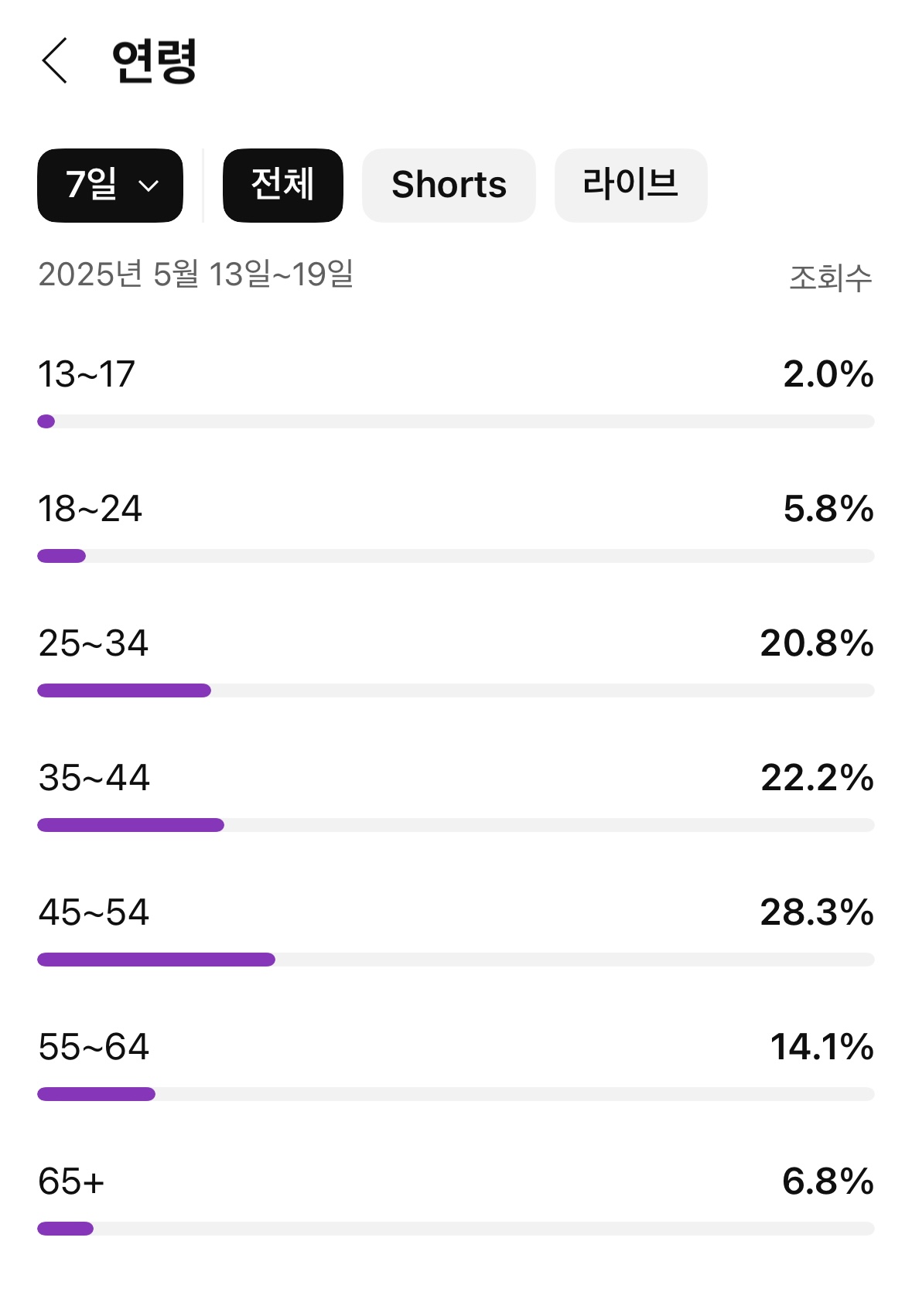Click the chevron in the 7일 selector
Image resolution: width=912 pixels, height=1316 pixels.
coord(149,186)
